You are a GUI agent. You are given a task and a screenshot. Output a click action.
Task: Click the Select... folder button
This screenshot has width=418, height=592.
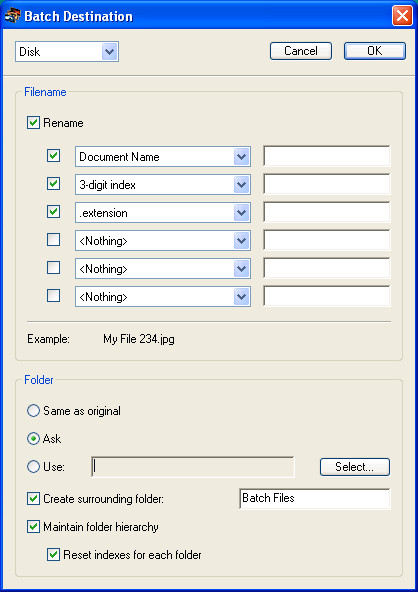pyautogui.click(x=355, y=467)
